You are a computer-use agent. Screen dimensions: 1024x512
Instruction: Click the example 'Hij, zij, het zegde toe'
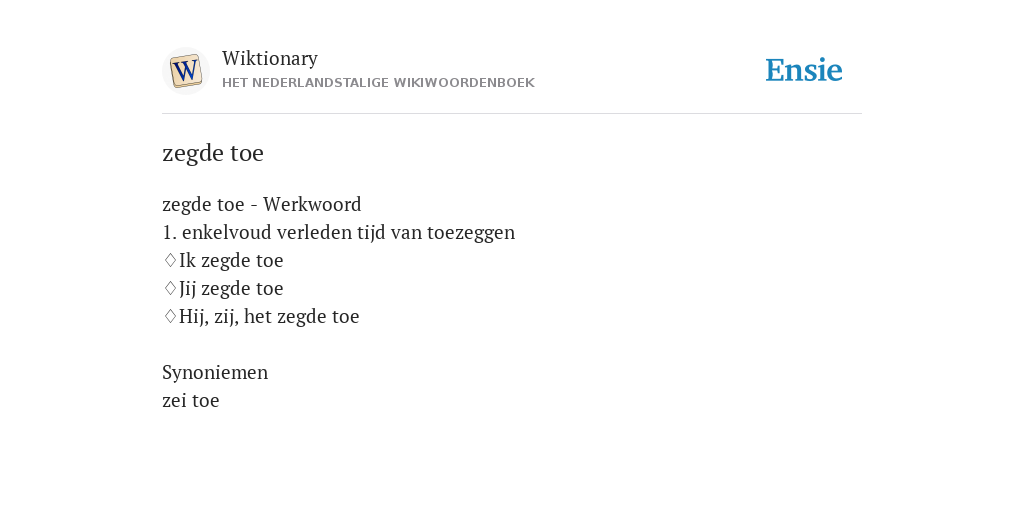[269, 317]
